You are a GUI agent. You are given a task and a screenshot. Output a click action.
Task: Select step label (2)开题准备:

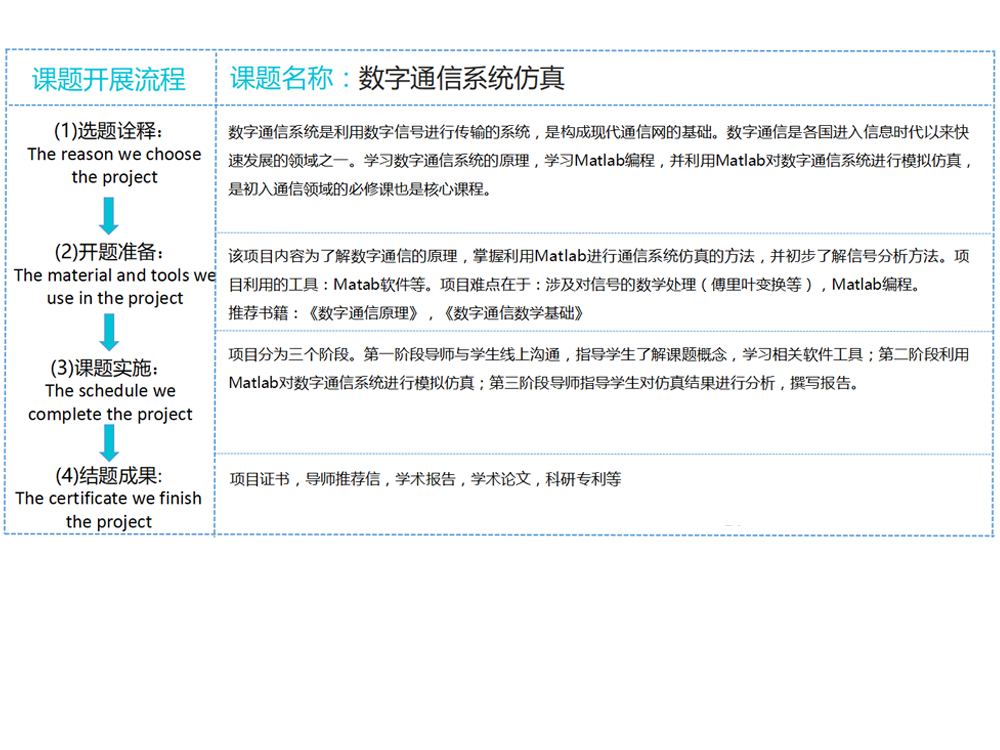[109, 251]
